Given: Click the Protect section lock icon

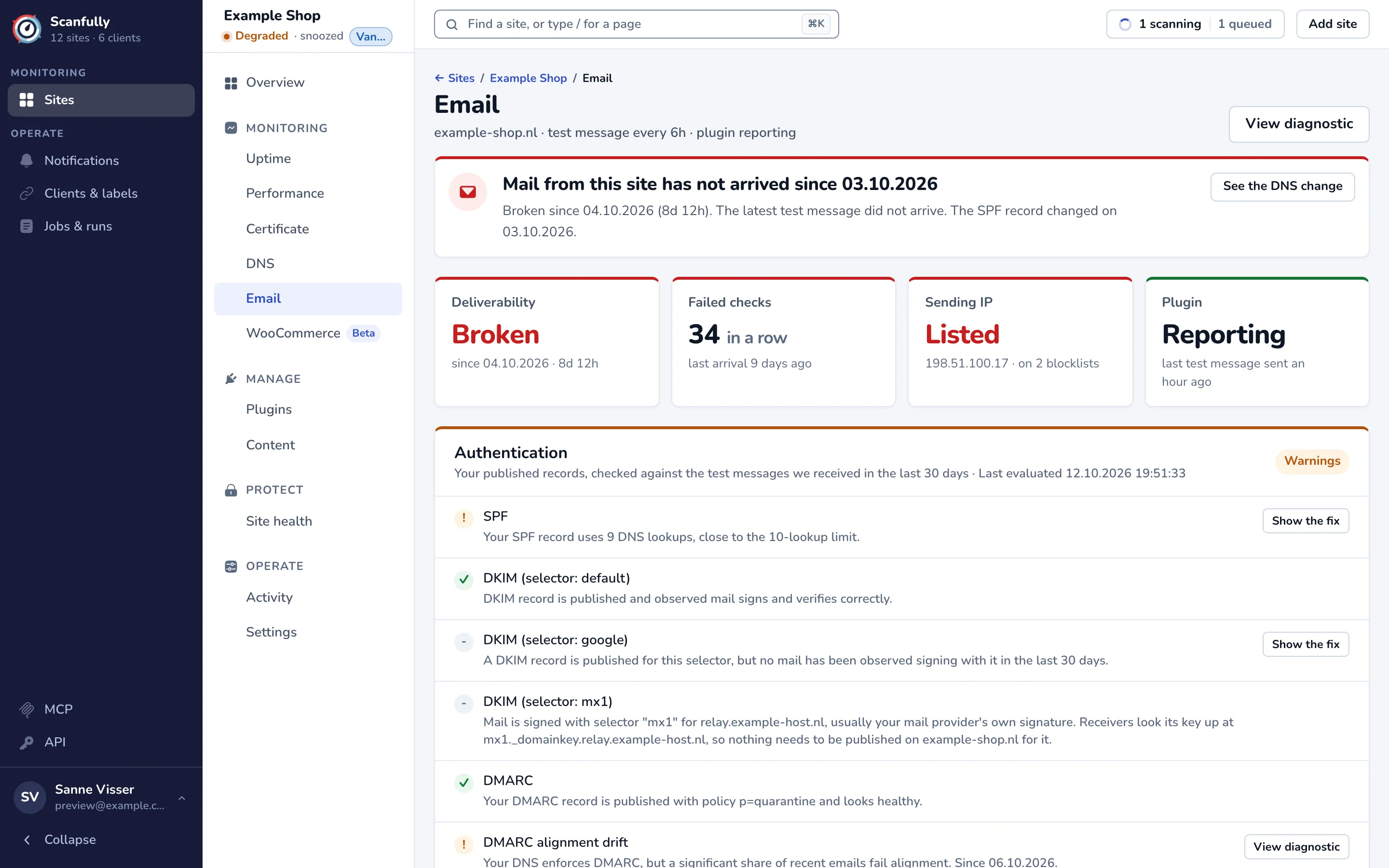Looking at the screenshot, I should tap(231, 489).
